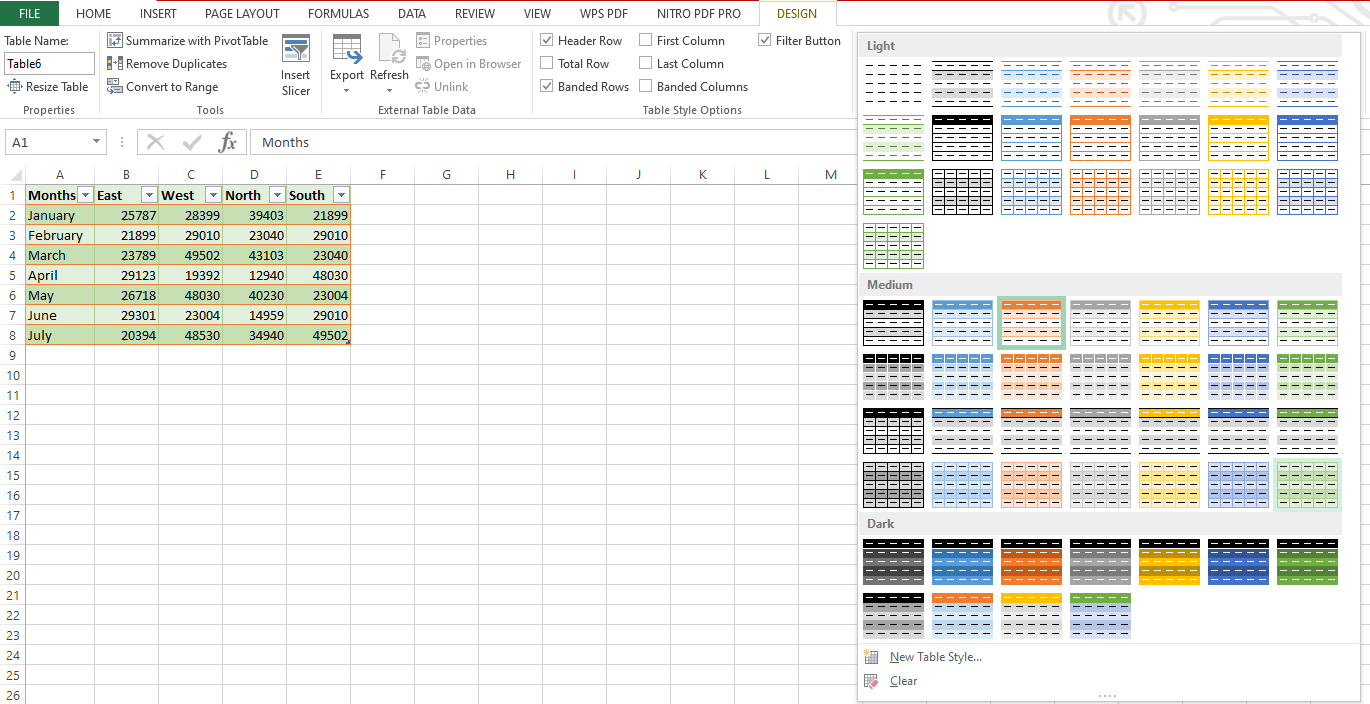This screenshot has width=1370, height=704.
Task: Switch to the FORMULAS ribbon tab
Action: pos(338,13)
